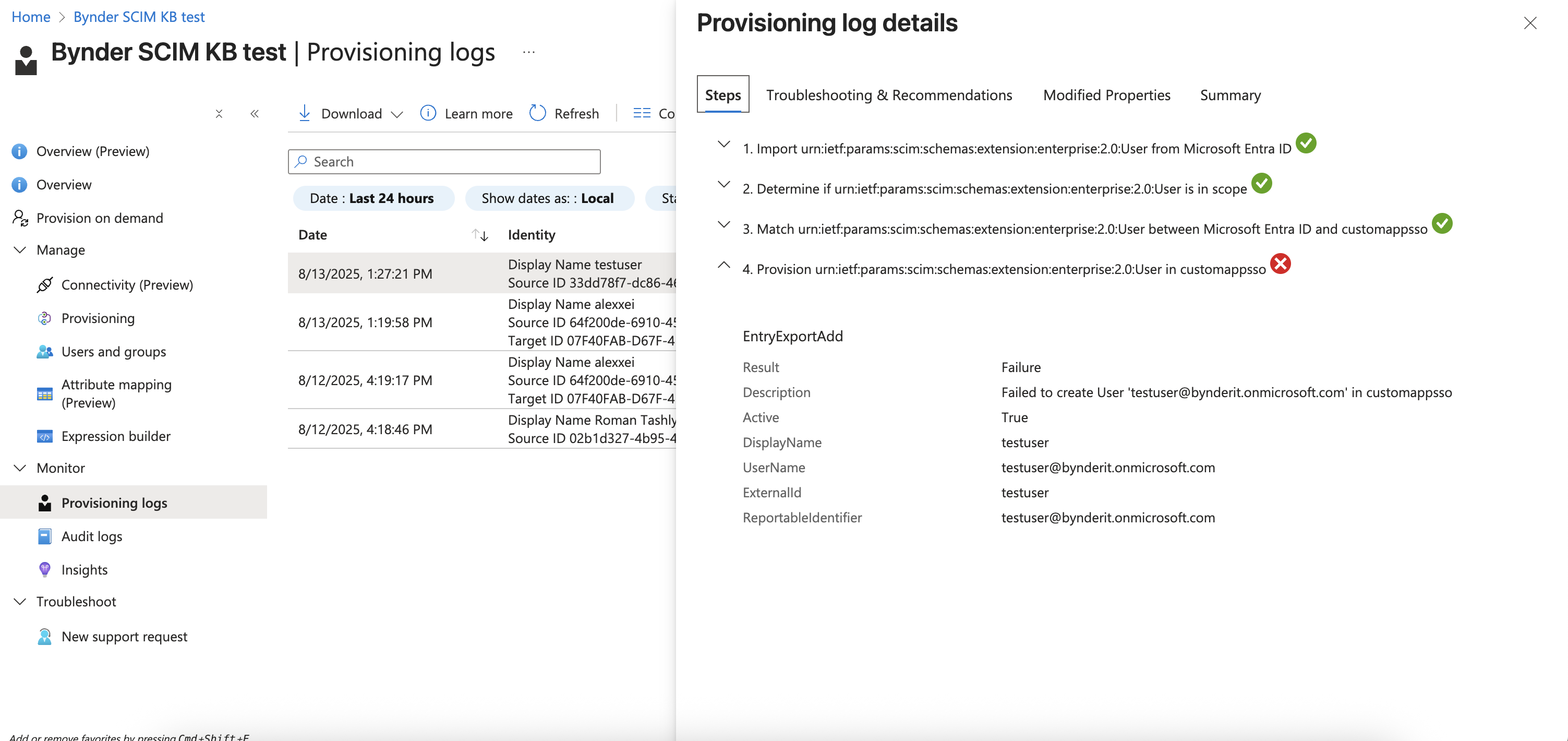
Task: Collapse the Monitor section
Action: [x=20, y=468]
